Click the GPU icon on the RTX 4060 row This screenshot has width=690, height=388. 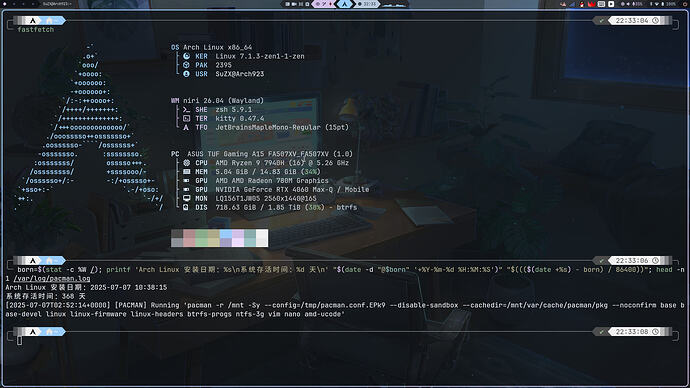point(187,190)
